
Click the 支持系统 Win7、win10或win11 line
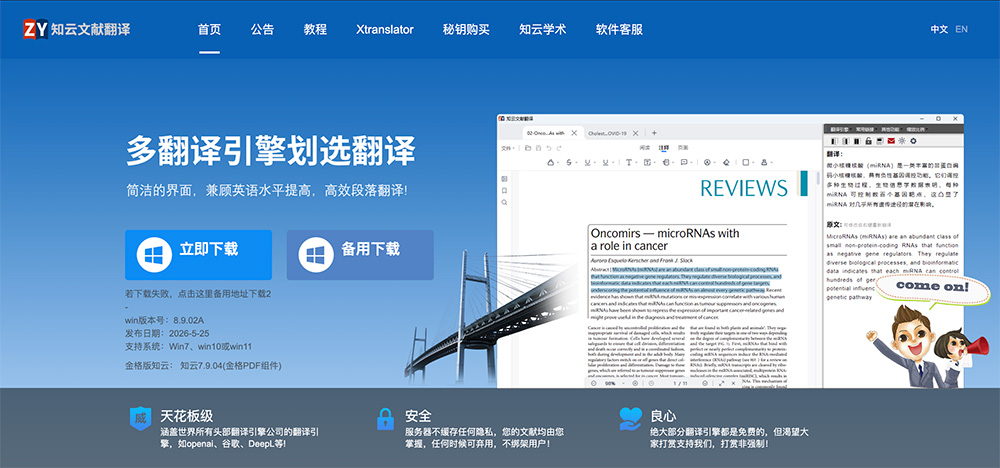(189, 346)
